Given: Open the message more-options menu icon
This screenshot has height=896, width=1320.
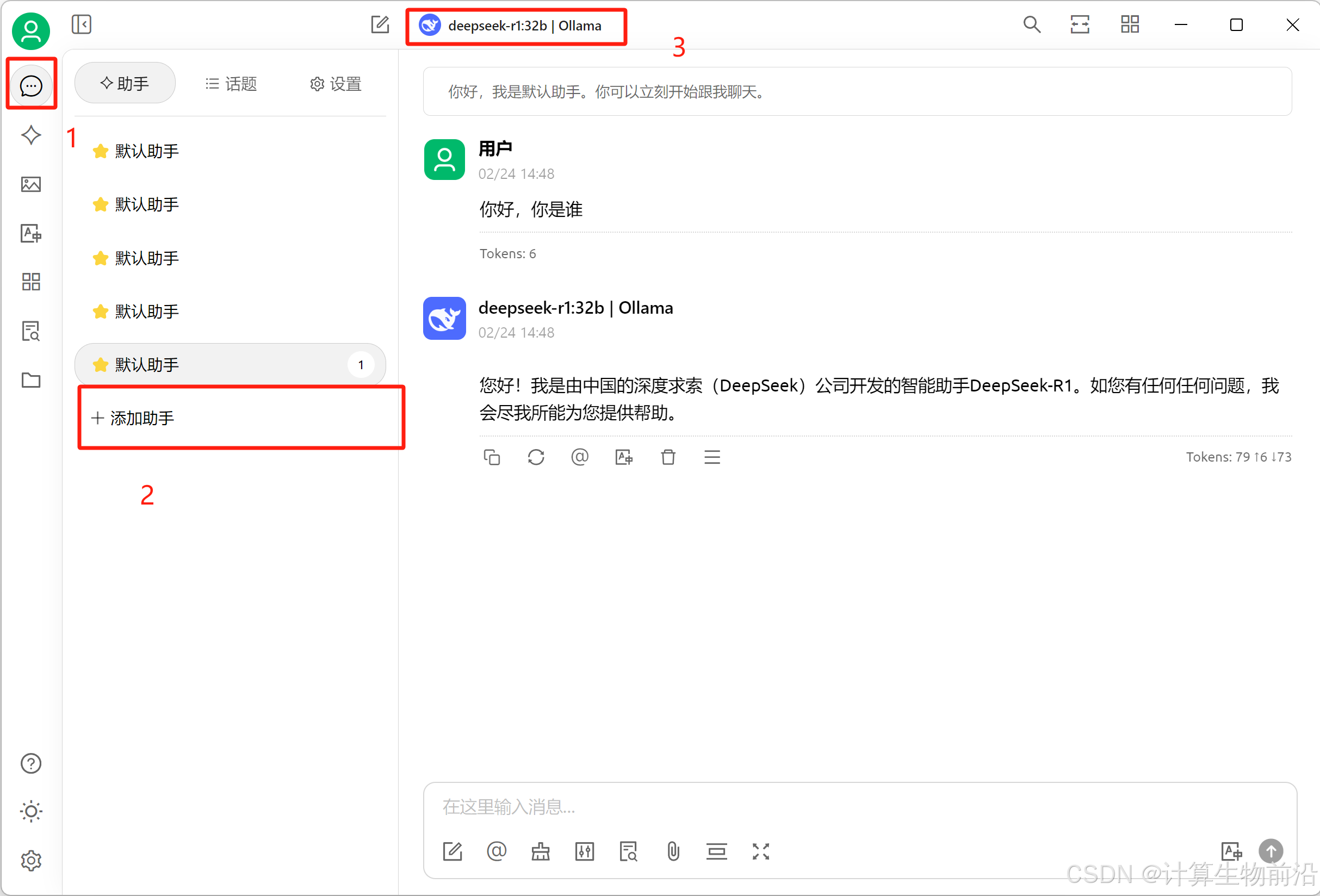Looking at the screenshot, I should [712, 457].
